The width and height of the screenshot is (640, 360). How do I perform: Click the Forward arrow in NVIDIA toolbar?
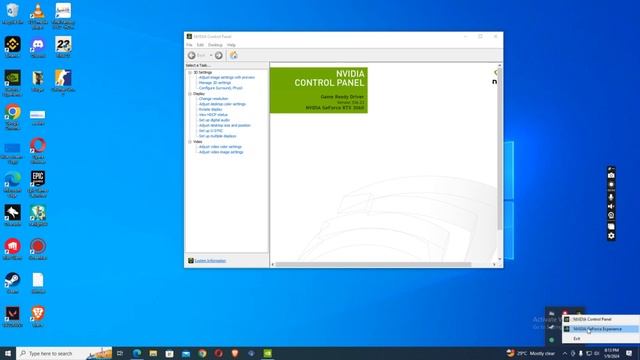[x=219, y=56]
